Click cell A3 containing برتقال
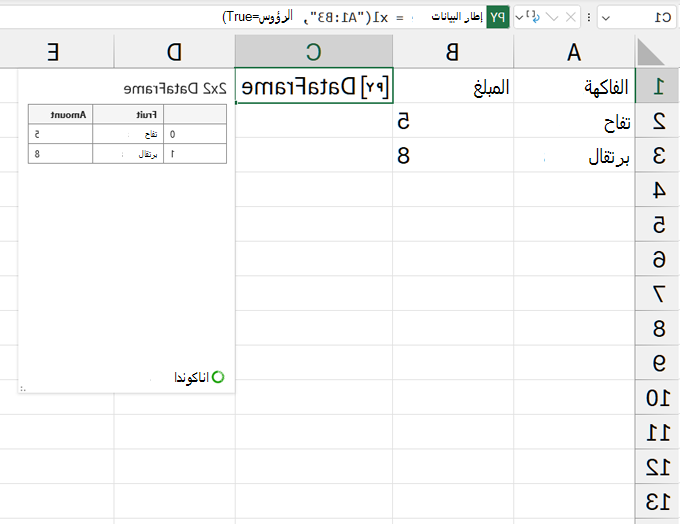This screenshot has height=524, width=680. point(574,155)
